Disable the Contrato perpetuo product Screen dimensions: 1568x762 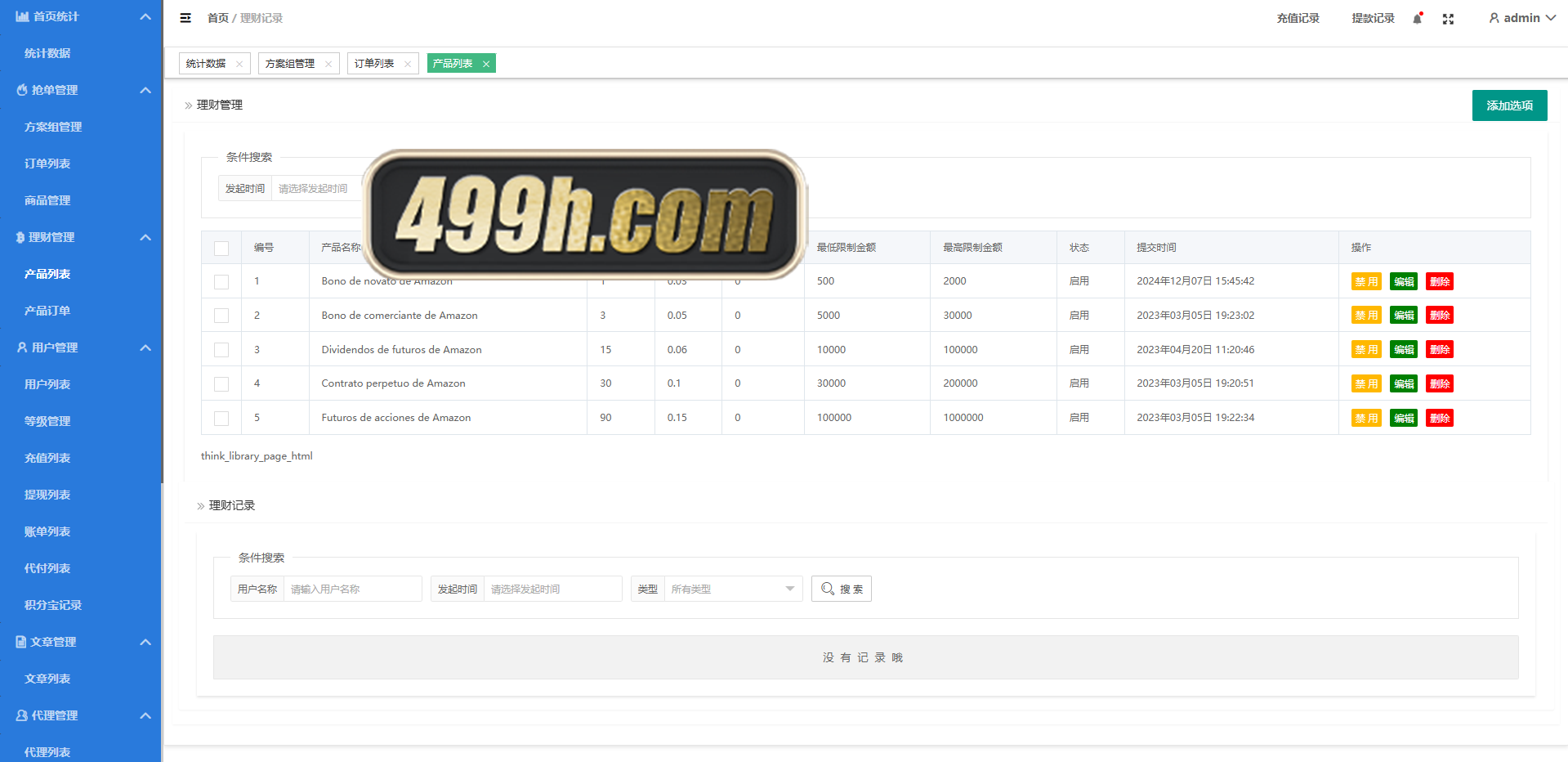pyautogui.click(x=1366, y=383)
